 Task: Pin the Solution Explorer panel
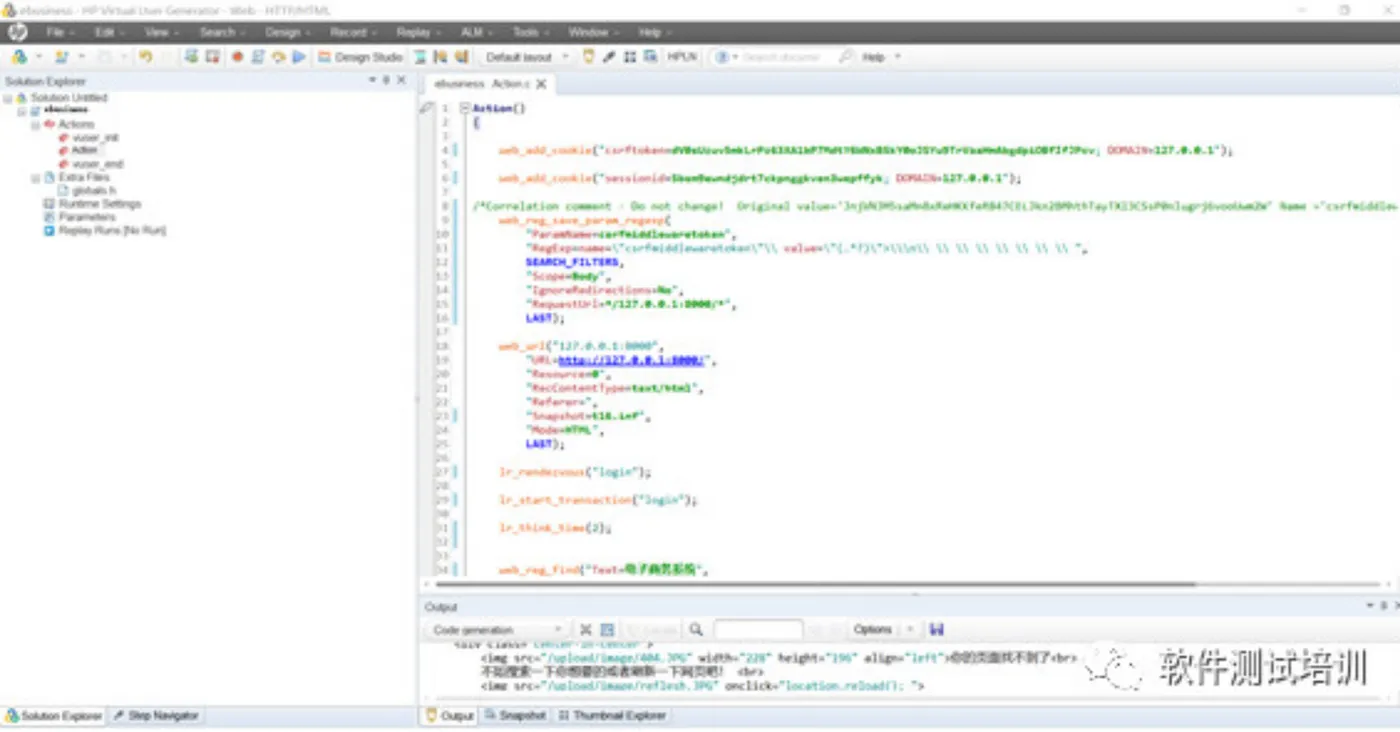point(387,81)
